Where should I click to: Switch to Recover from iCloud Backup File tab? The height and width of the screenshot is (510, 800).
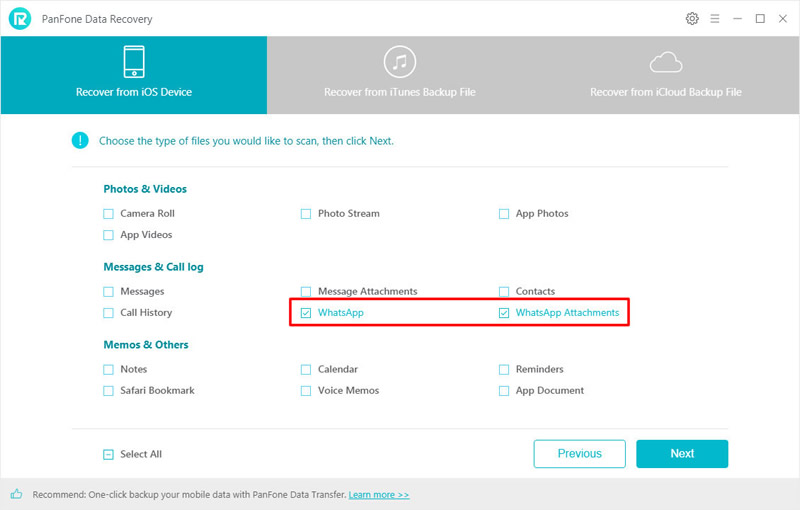click(666, 75)
